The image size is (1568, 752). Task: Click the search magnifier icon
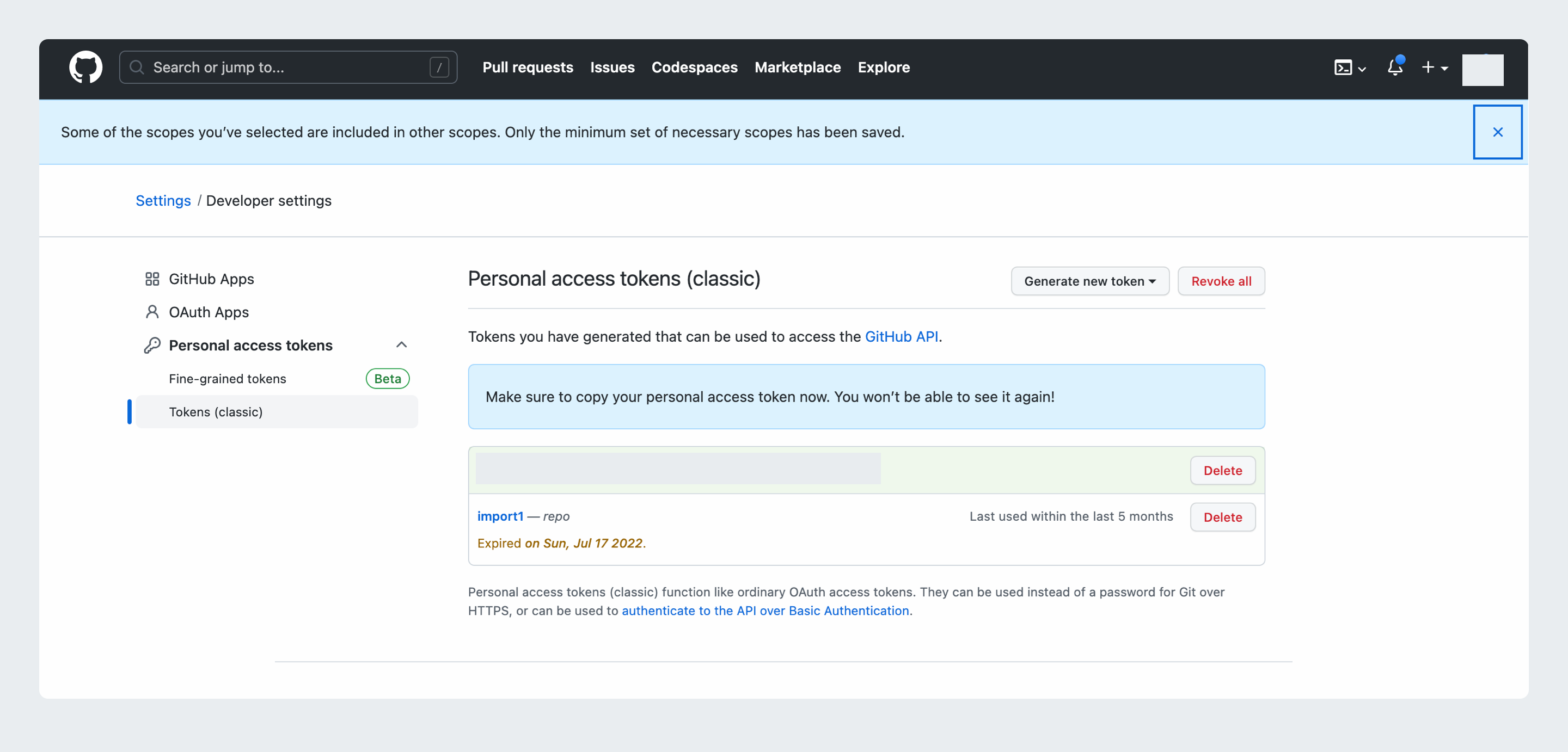(138, 67)
